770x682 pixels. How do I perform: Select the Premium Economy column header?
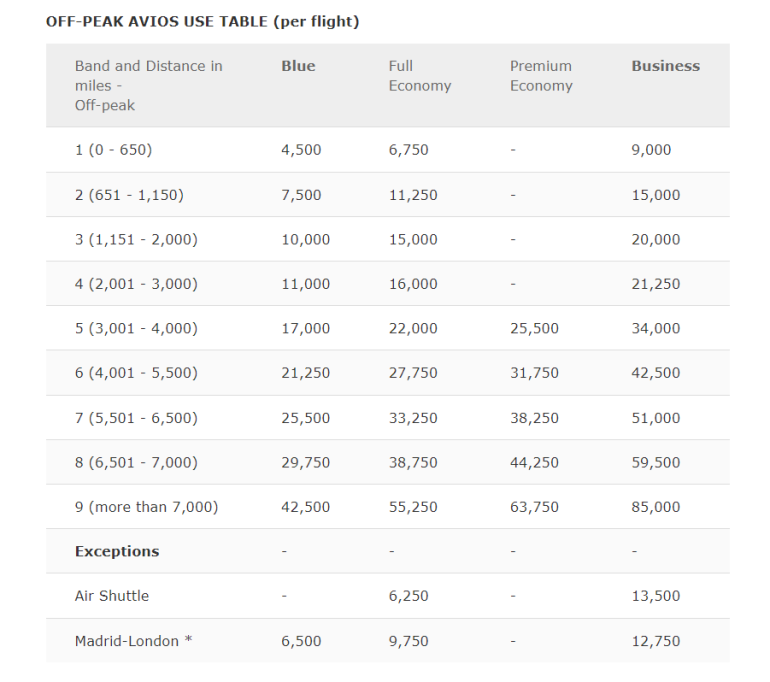coord(541,76)
